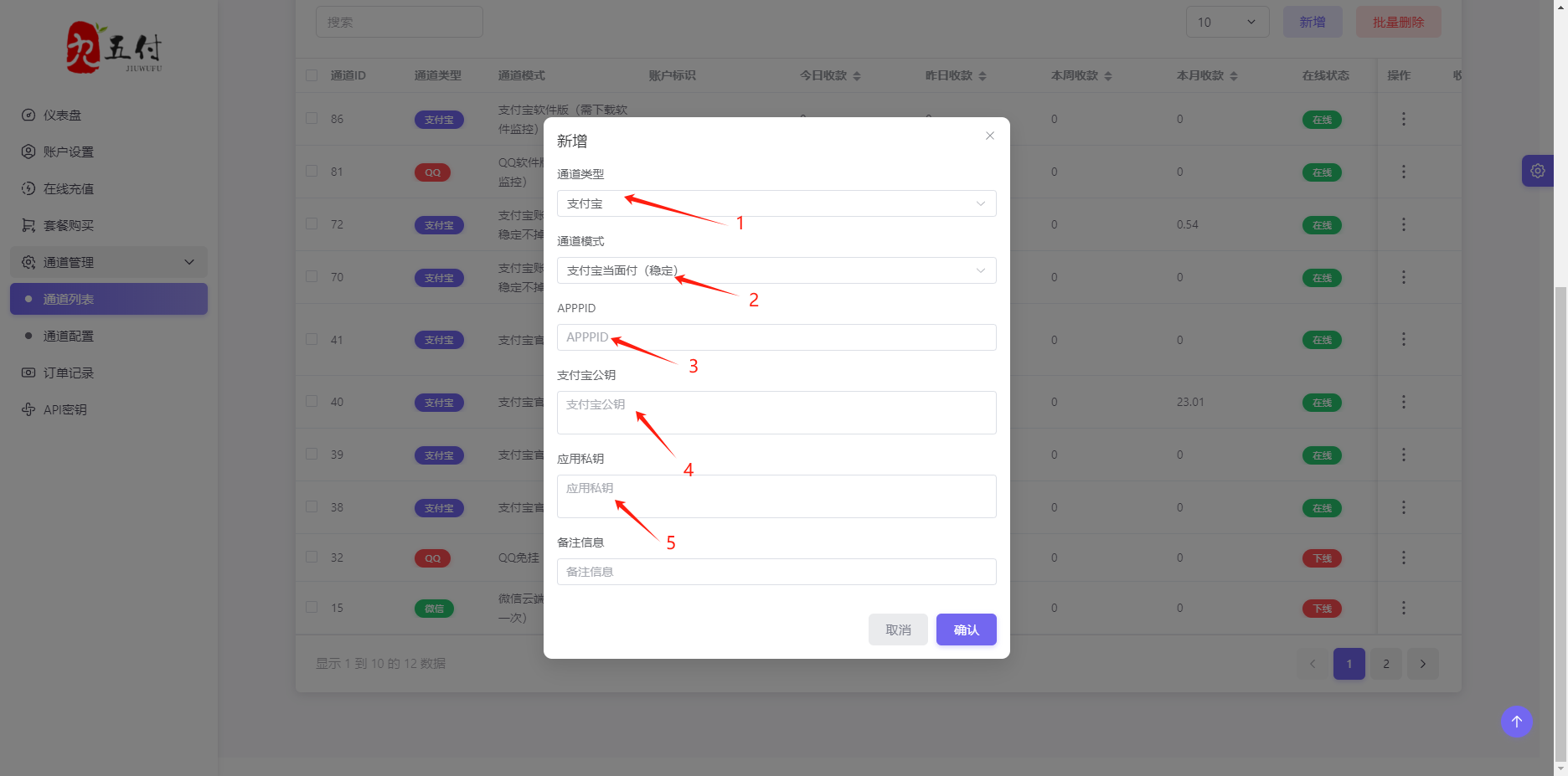
Task: Open actions menu for row 41
Action: click(x=1404, y=340)
